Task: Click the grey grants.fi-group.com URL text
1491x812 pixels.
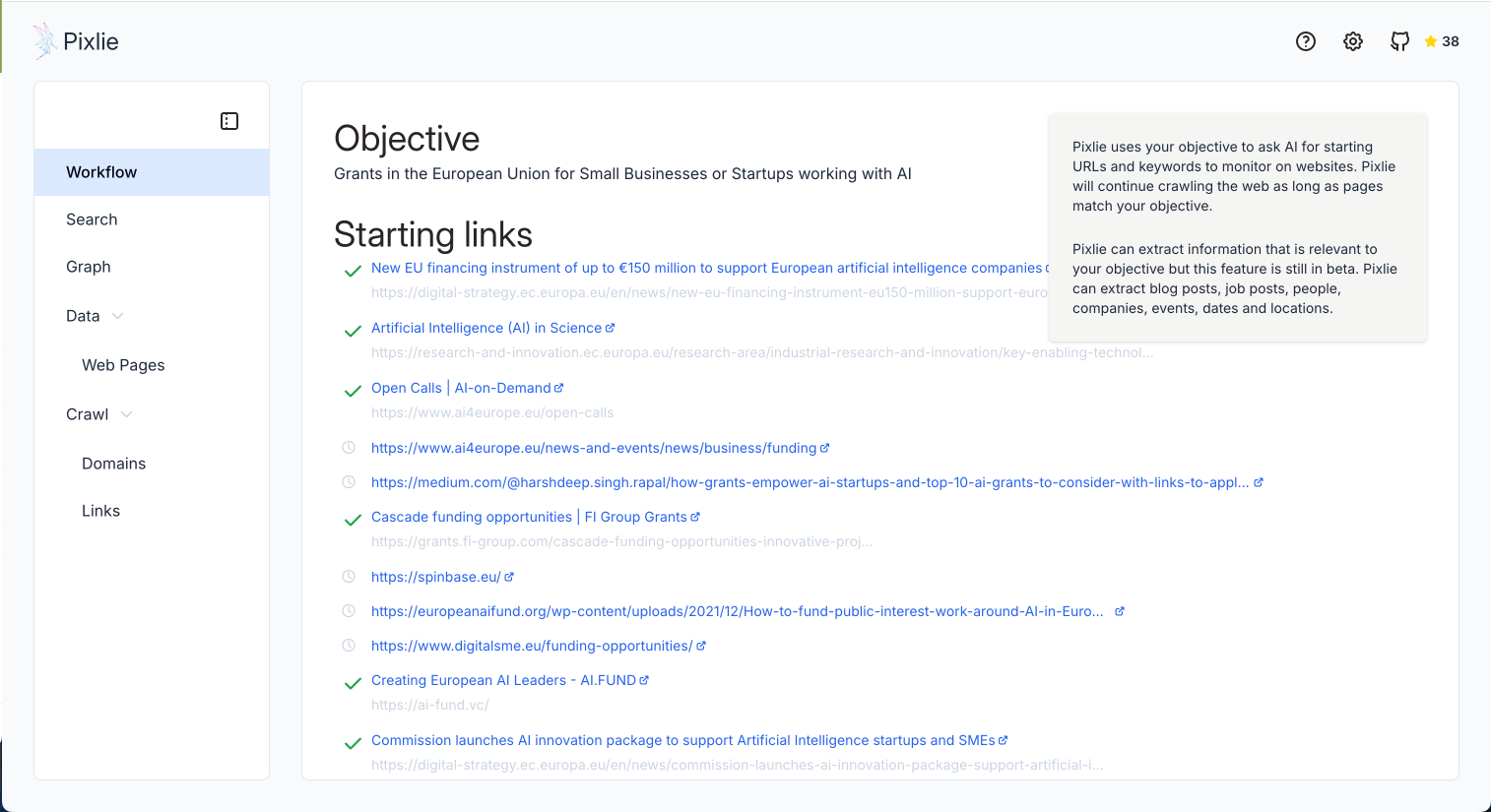Action: [x=622, y=541]
